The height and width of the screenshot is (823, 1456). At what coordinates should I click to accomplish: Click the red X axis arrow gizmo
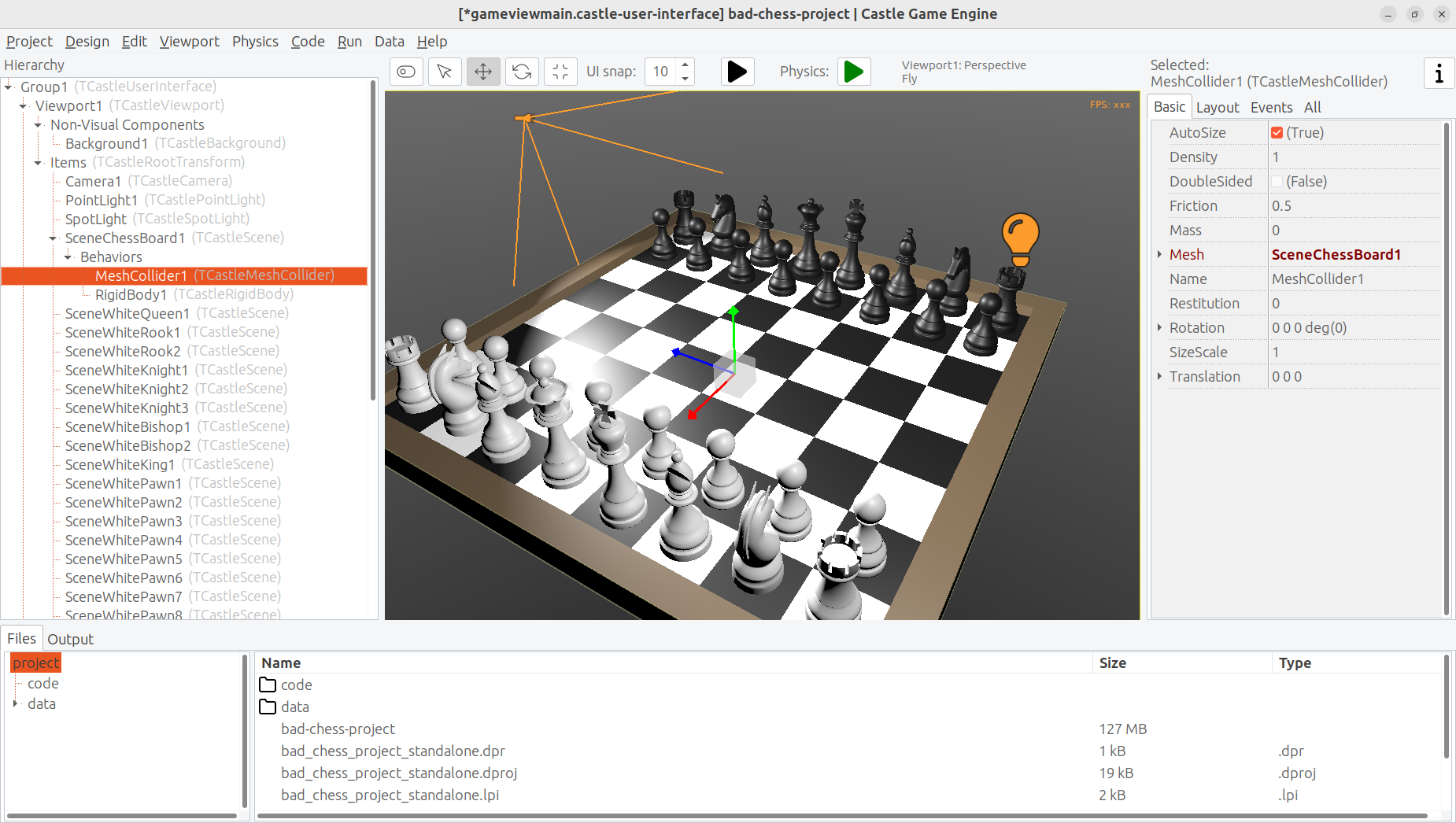click(x=693, y=414)
